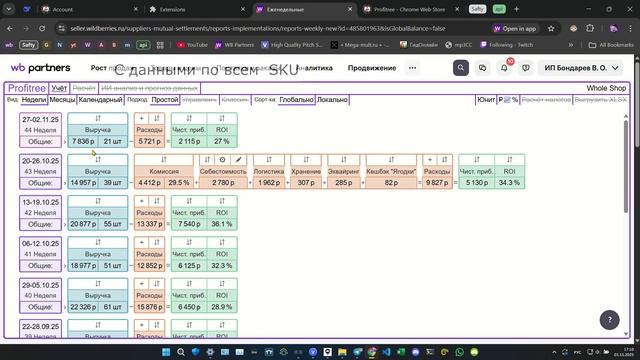Open Windows Start menu
The width and height of the screenshot is (640, 360).
(x=166, y=352)
